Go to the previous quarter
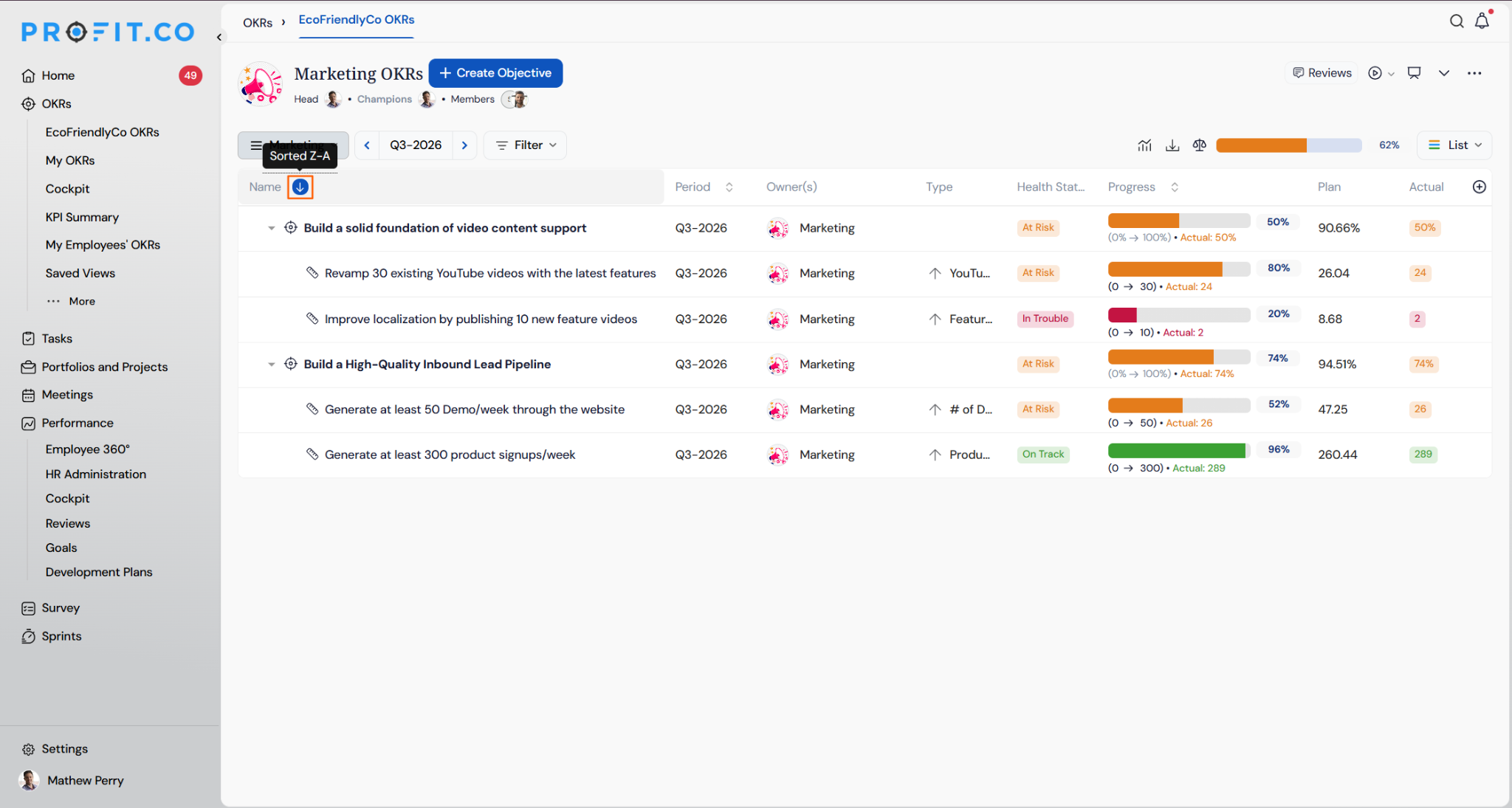This screenshot has height=808, width=1512. coord(367,145)
